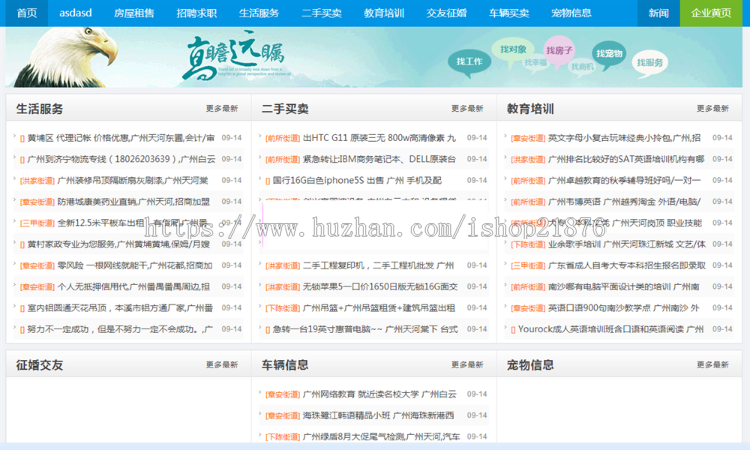Open listing 黄村家政专业为您服务

tap(119, 244)
